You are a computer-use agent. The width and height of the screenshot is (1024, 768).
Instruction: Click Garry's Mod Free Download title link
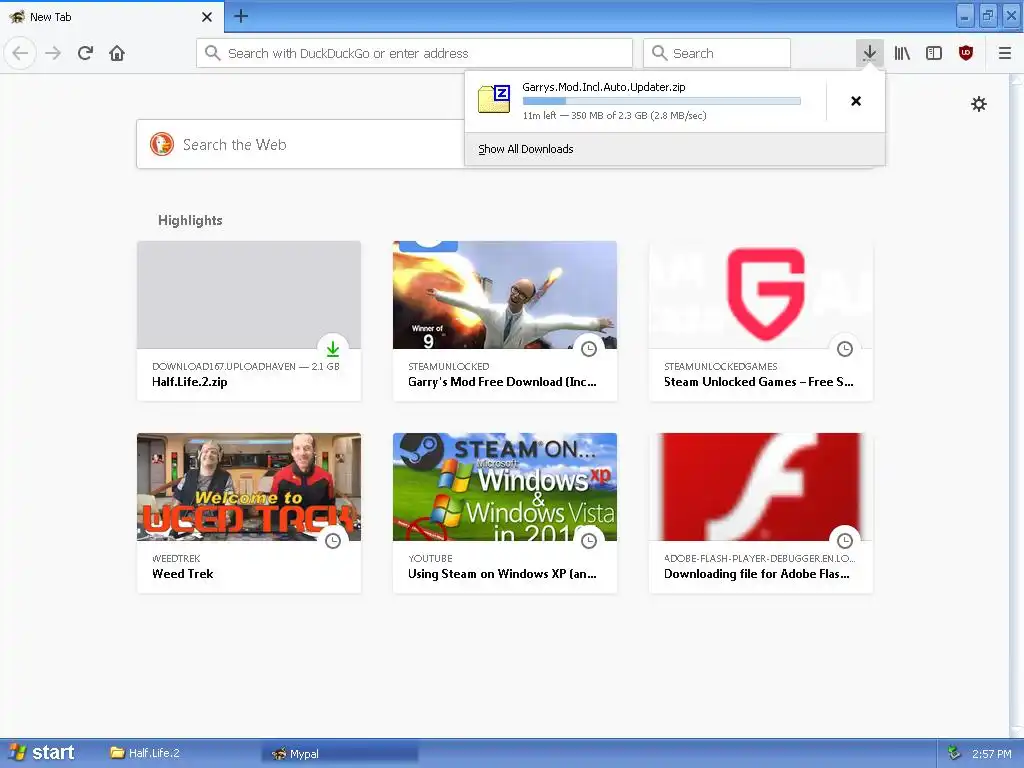pyautogui.click(x=502, y=382)
